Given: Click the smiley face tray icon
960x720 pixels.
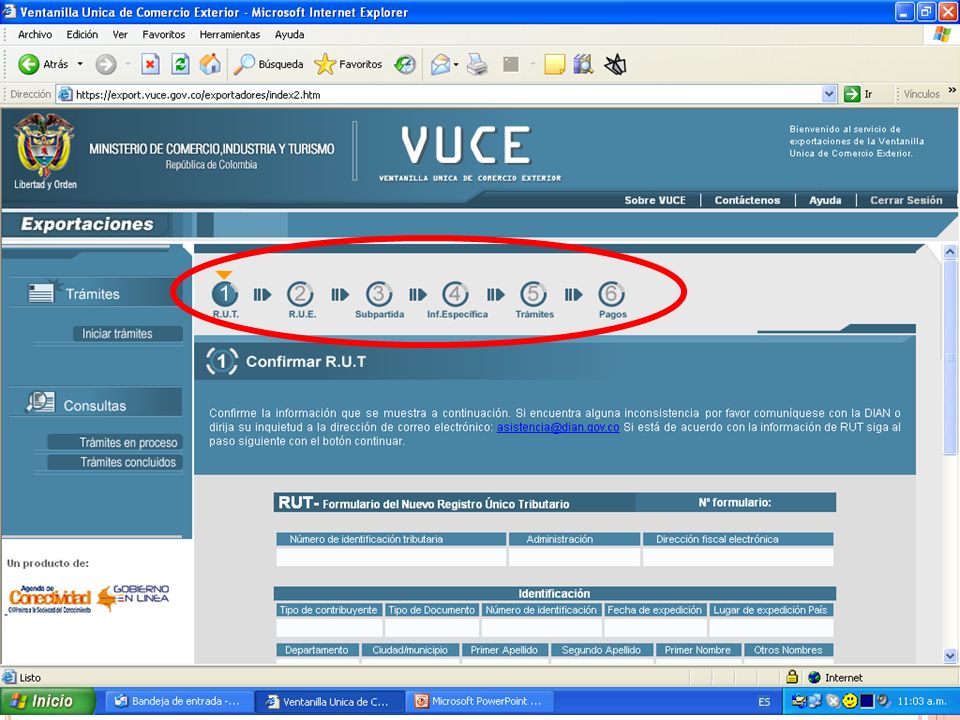Looking at the screenshot, I should (x=849, y=701).
